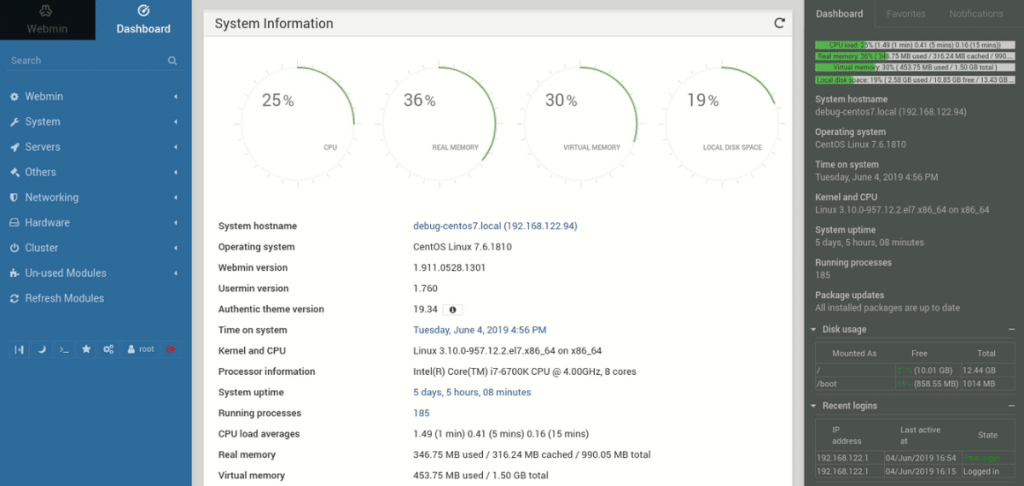Viewport: 1024px width, 486px height.
Task: Click the 19% Local Disk Space gauge
Action: tap(722, 123)
